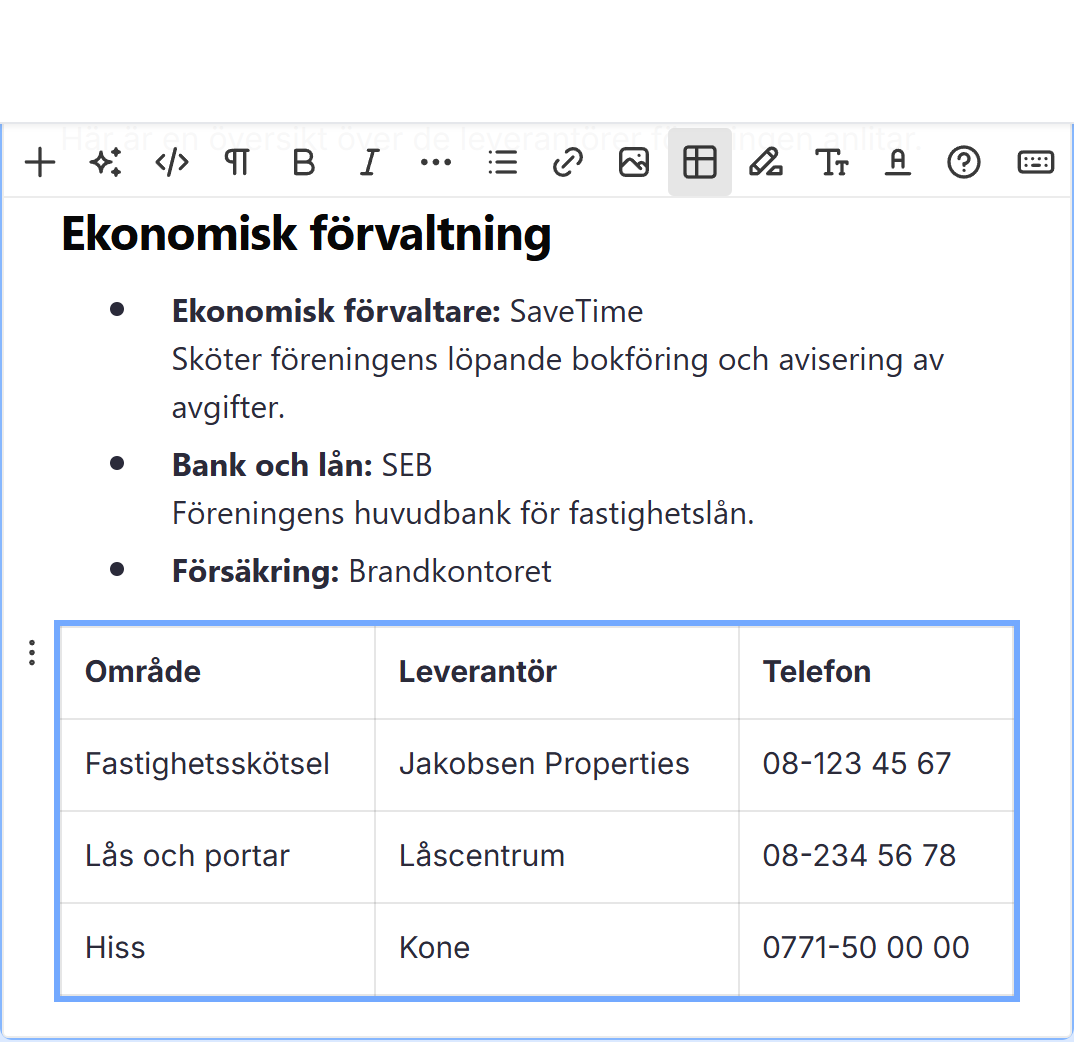1074x1042 pixels.
Task: Click the bold text Försäkring:
Action: coord(255,571)
